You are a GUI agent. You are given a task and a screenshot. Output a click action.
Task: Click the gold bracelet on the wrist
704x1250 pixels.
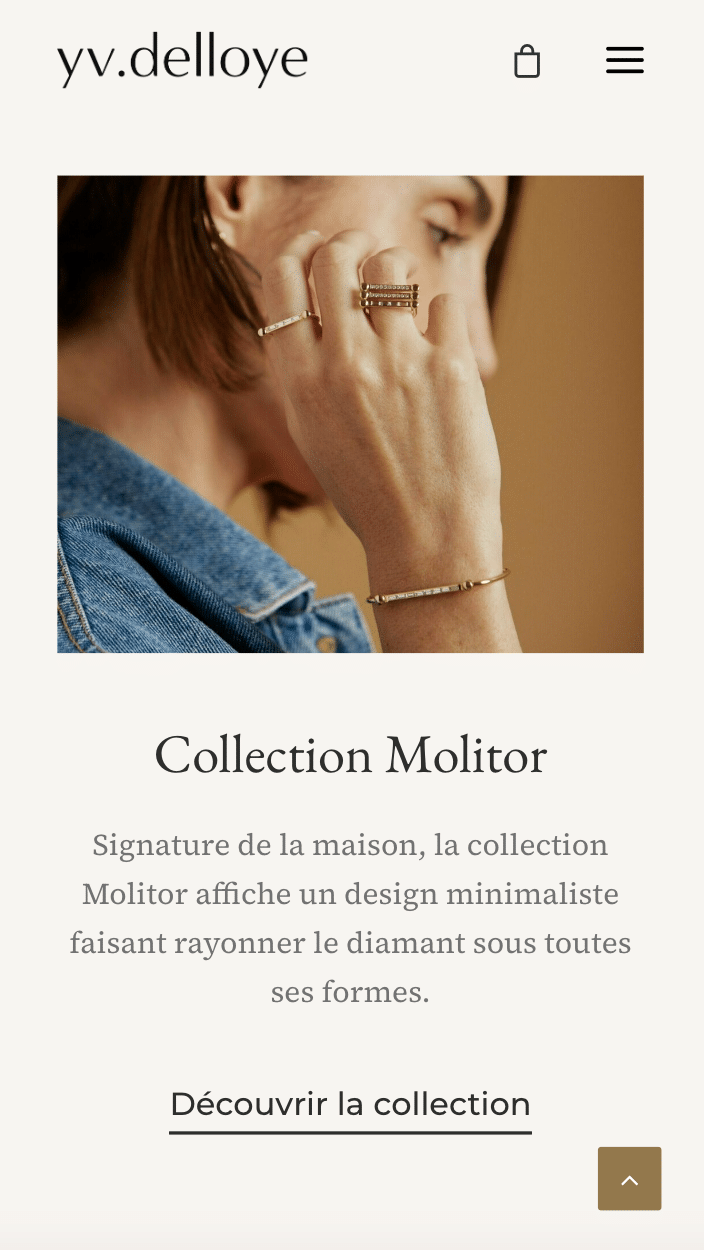438,587
